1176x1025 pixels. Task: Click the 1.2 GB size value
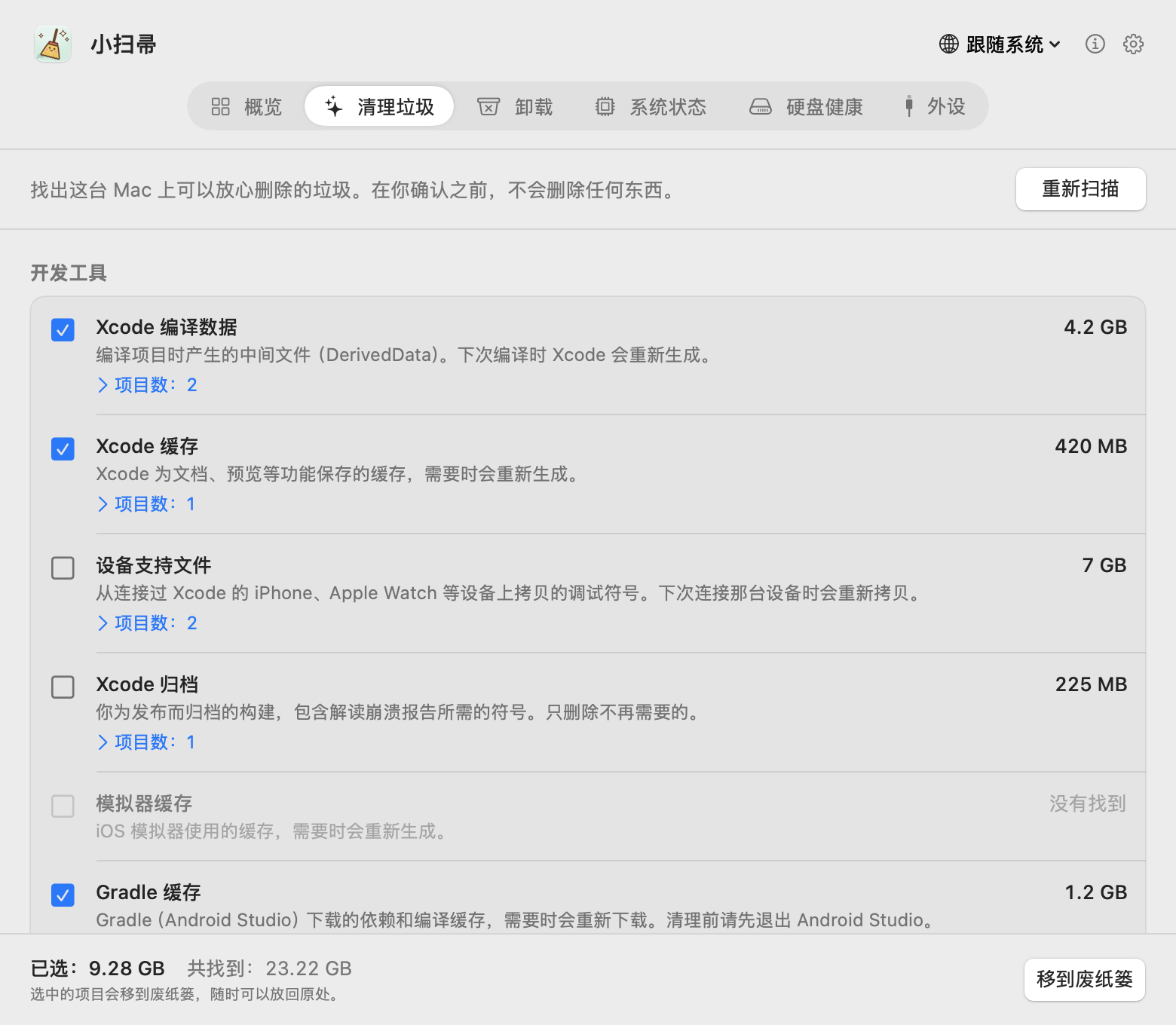pyautogui.click(x=1096, y=892)
